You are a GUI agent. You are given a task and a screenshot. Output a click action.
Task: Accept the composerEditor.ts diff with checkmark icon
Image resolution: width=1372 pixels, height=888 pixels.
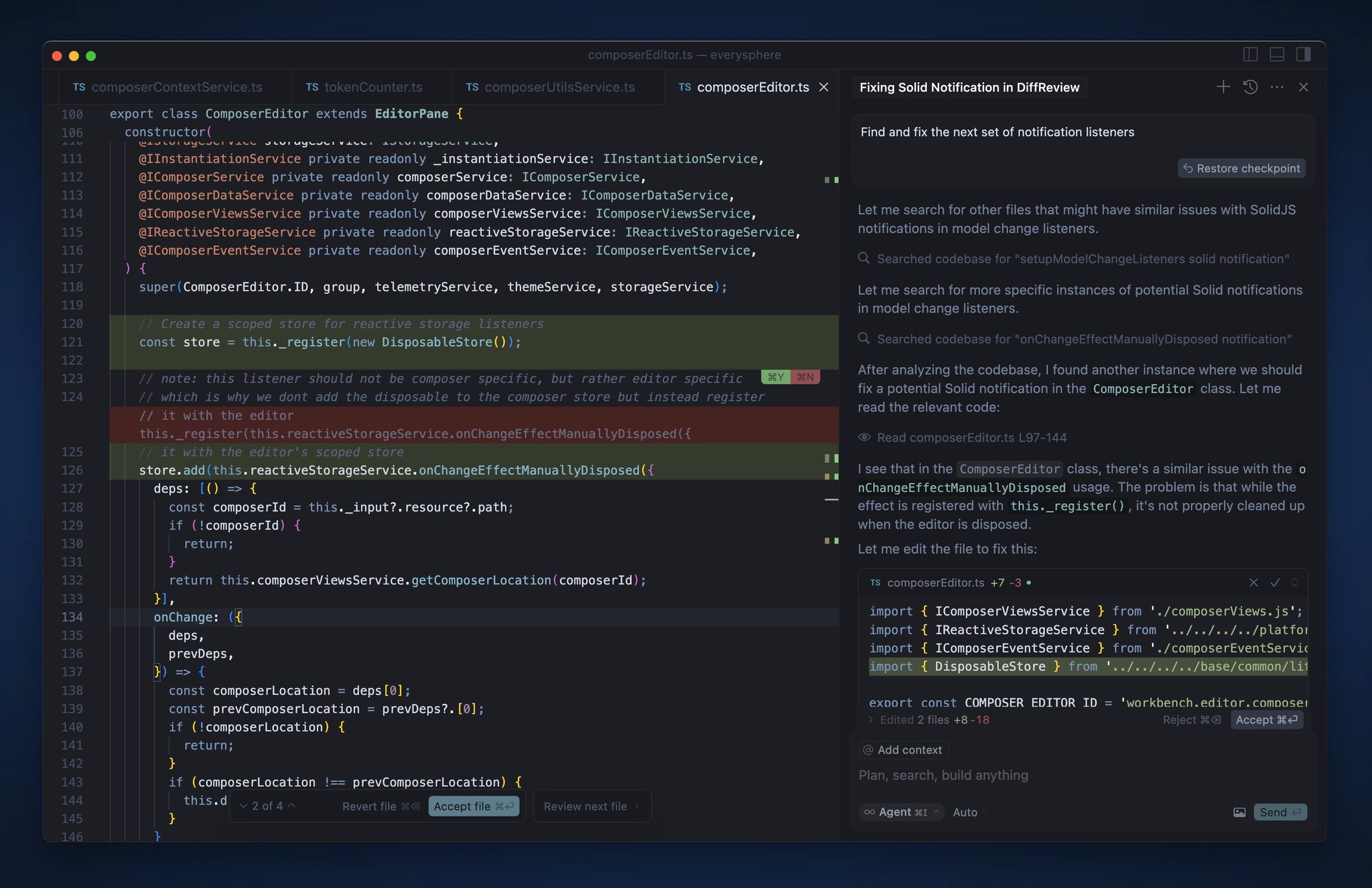[1275, 583]
